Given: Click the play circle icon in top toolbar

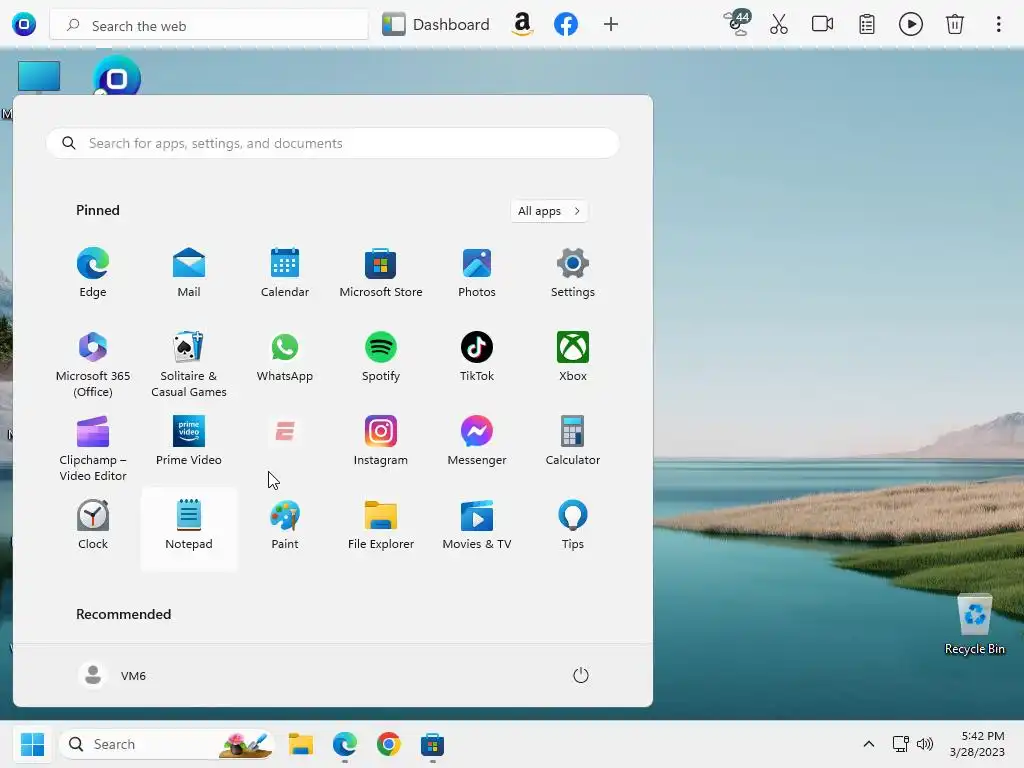Looking at the screenshot, I should (x=910, y=25).
